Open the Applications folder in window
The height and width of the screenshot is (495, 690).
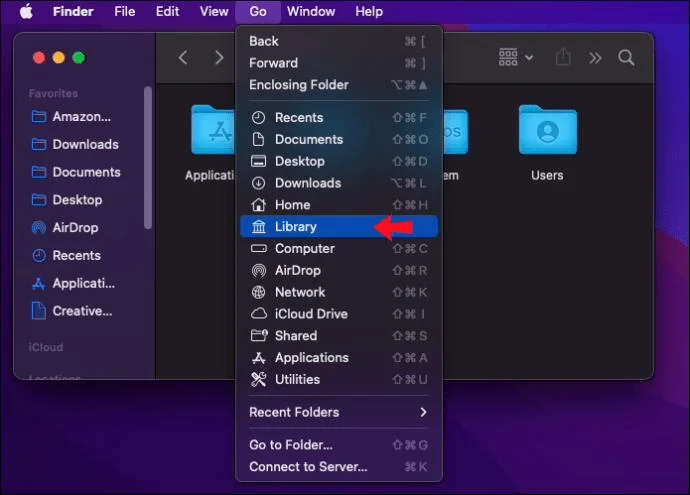point(213,130)
